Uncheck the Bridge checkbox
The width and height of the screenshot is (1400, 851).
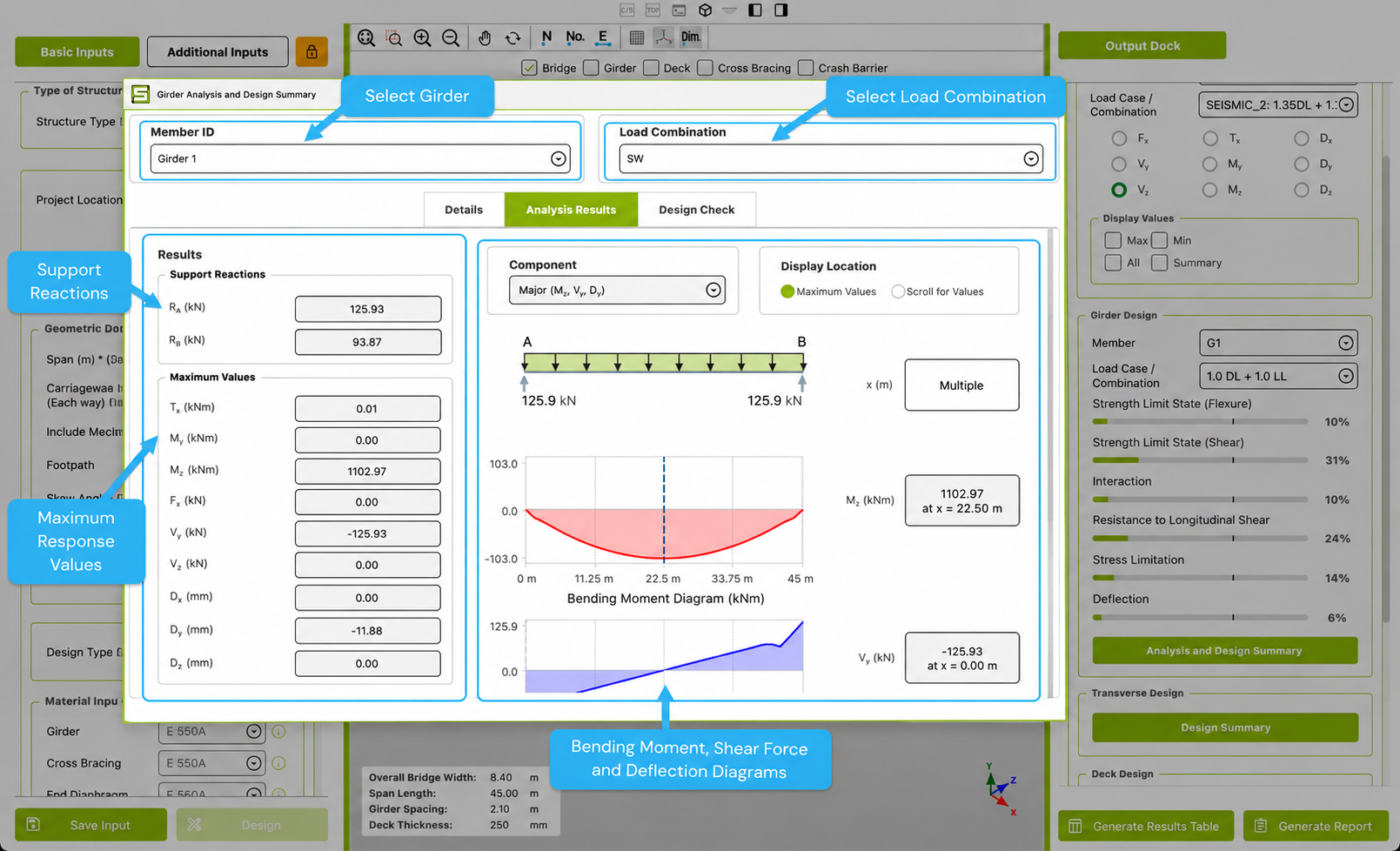[x=529, y=68]
